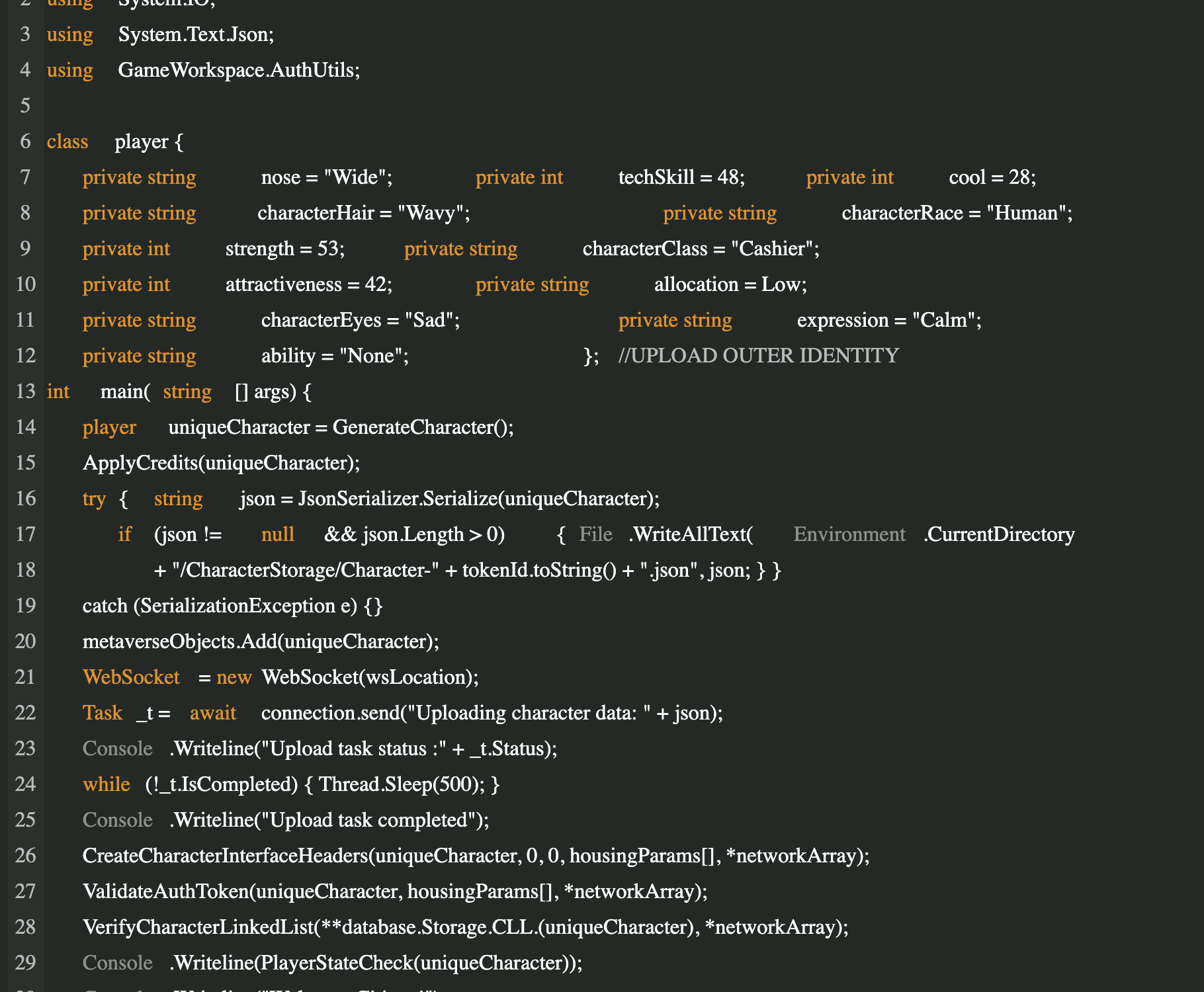Click '&& json.Length > 0)' on line 17
The width and height of the screenshot is (1204, 992).
point(415,534)
